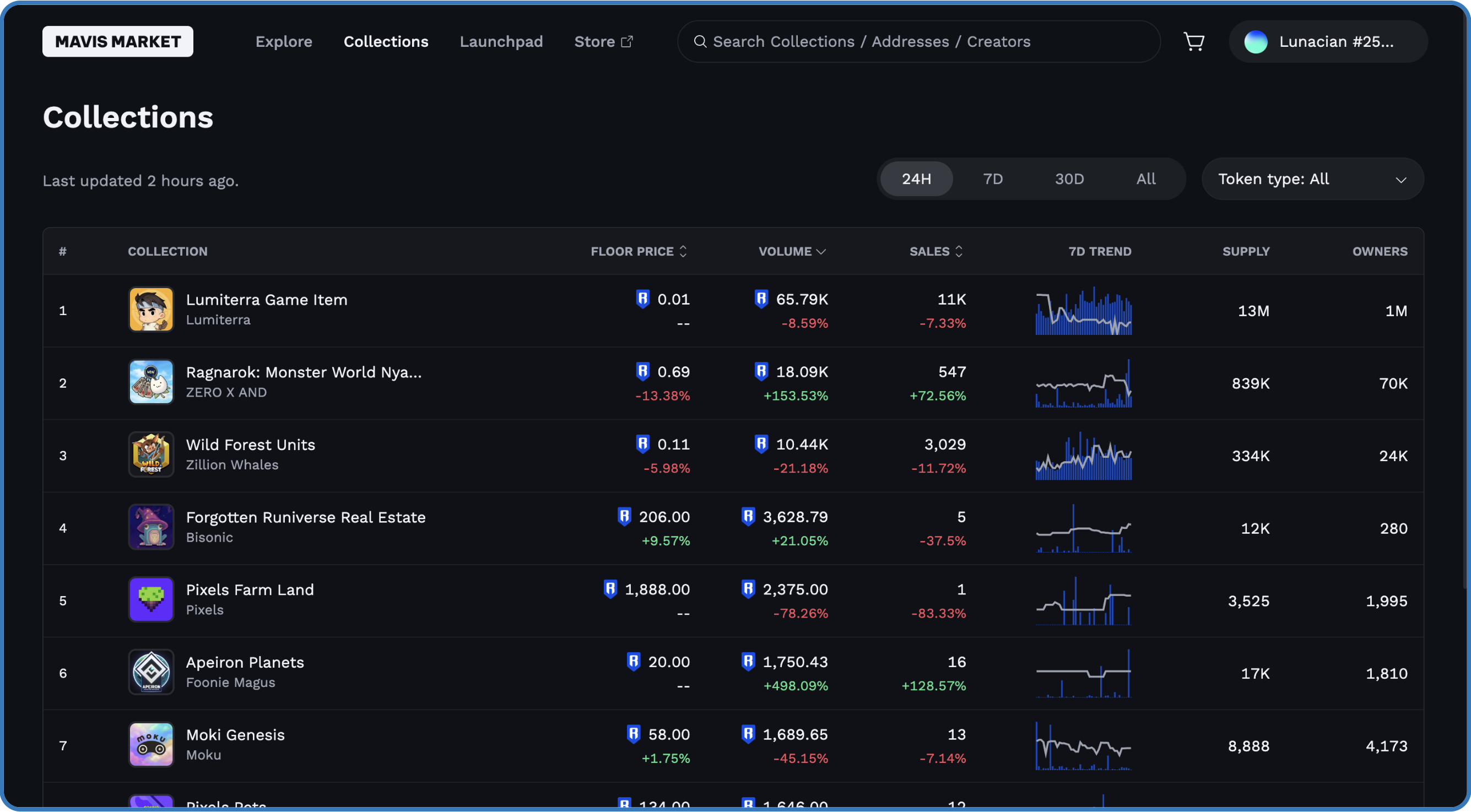Open the Store nav link

tap(604, 42)
